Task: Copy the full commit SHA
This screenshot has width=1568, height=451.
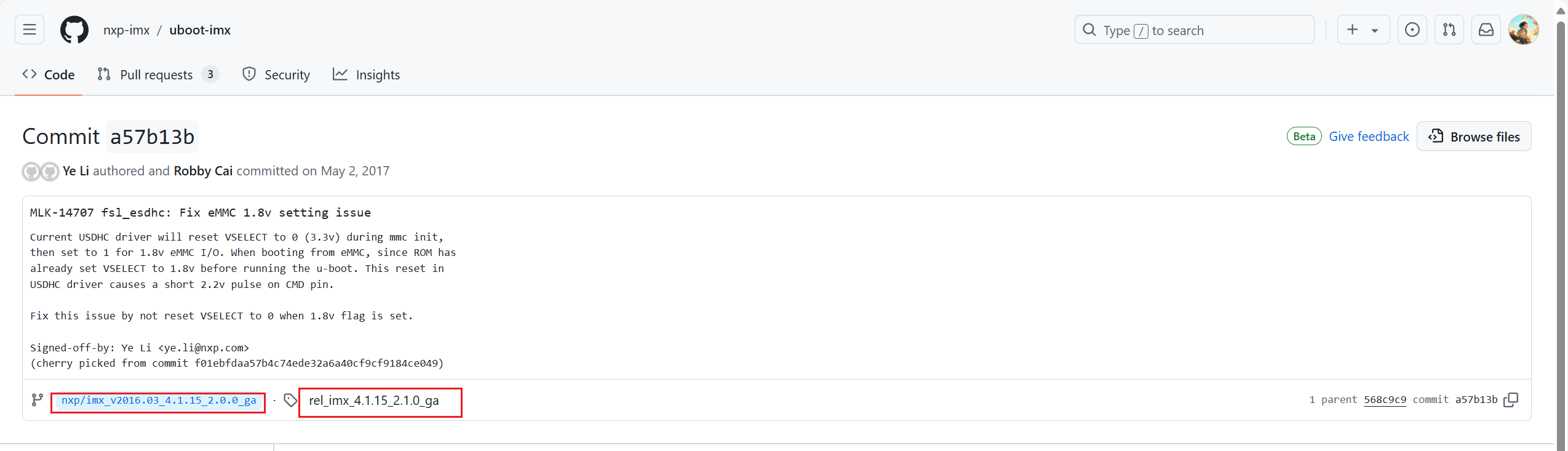Action: [1511, 400]
